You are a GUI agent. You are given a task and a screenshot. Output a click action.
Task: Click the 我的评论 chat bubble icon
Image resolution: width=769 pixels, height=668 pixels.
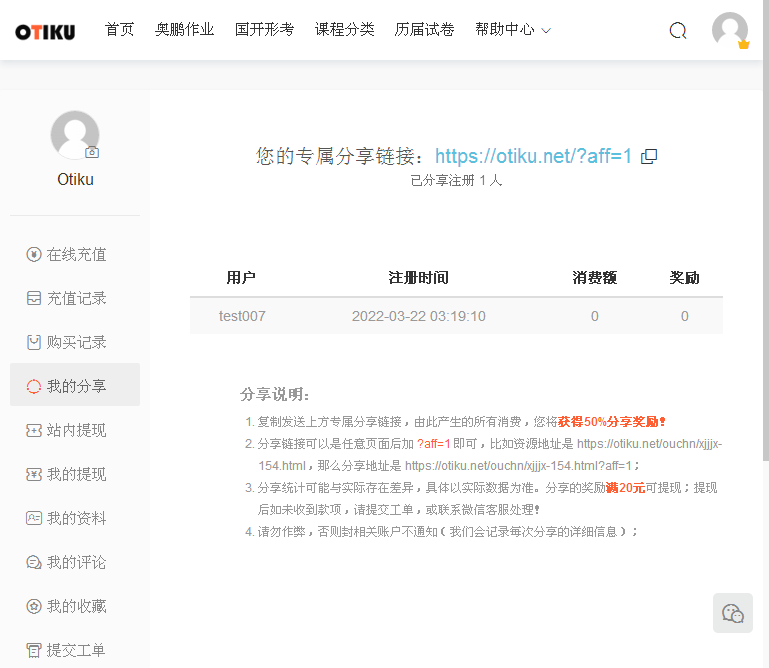pyautogui.click(x=33, y=562)
